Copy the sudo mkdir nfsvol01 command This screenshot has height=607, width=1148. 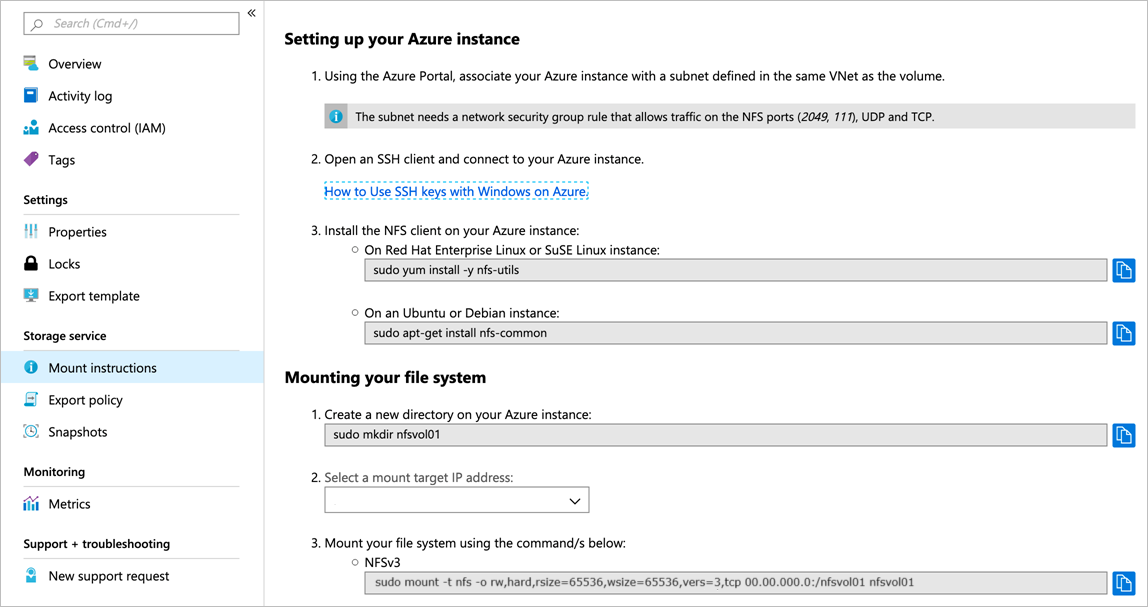pos(1124,435)
